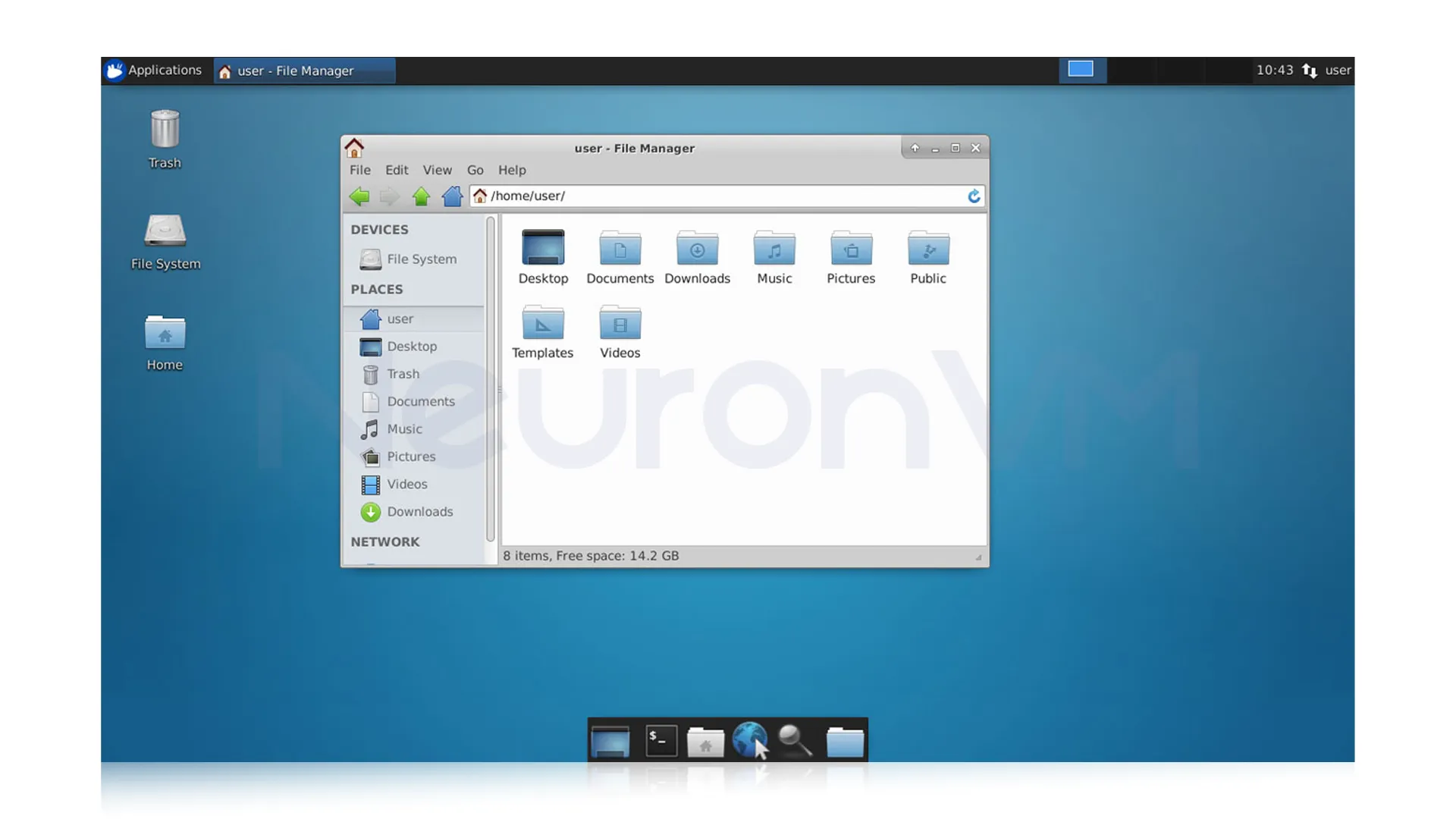
Task: Click the user - File Manager taskbar button
Action: pyautogui.click(x=303, y=71)
